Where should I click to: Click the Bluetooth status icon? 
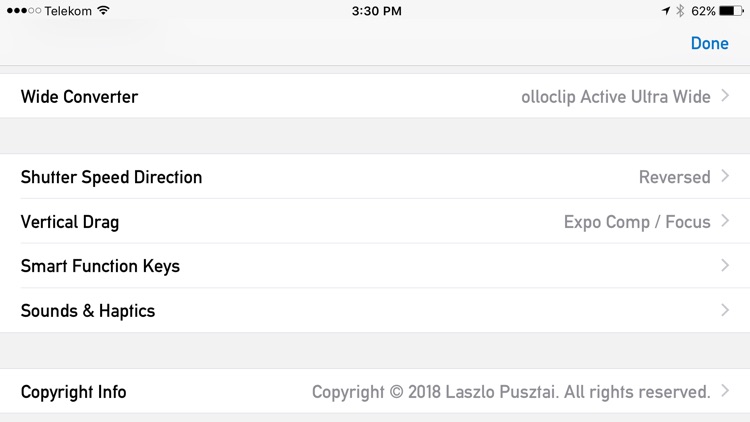click(x=680, y=11)
